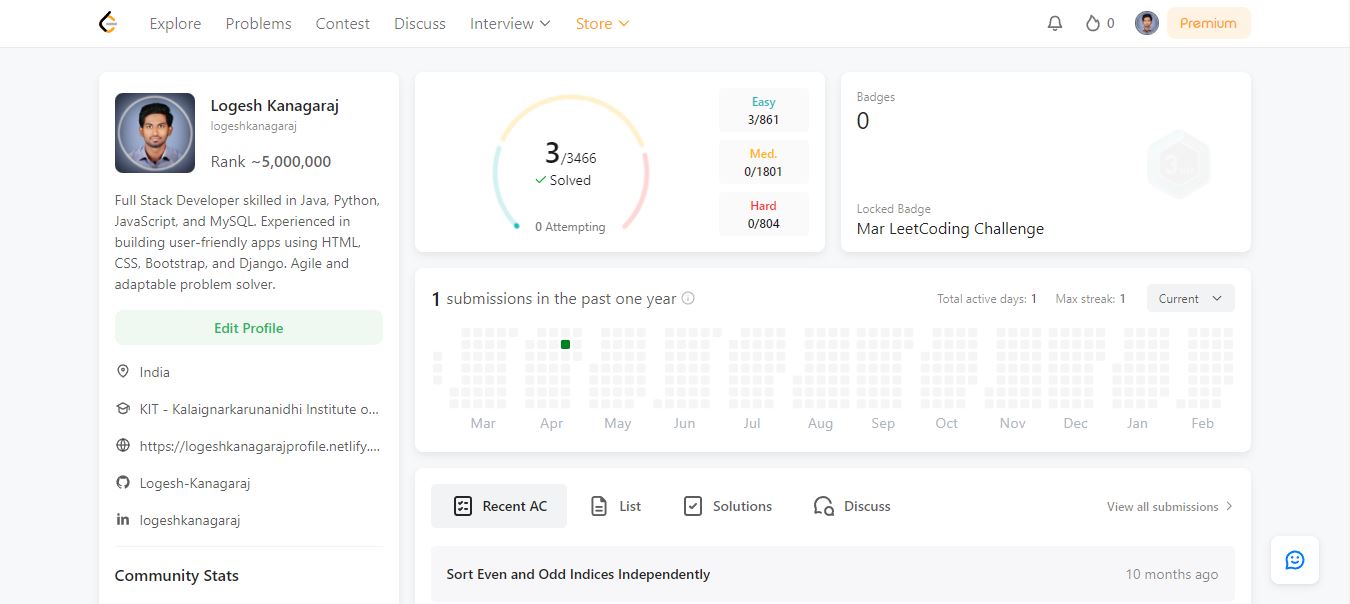The image size is (1350, 604).
Task: Open the Problems page
Action: pyautogui.click(x=258, y=23)
